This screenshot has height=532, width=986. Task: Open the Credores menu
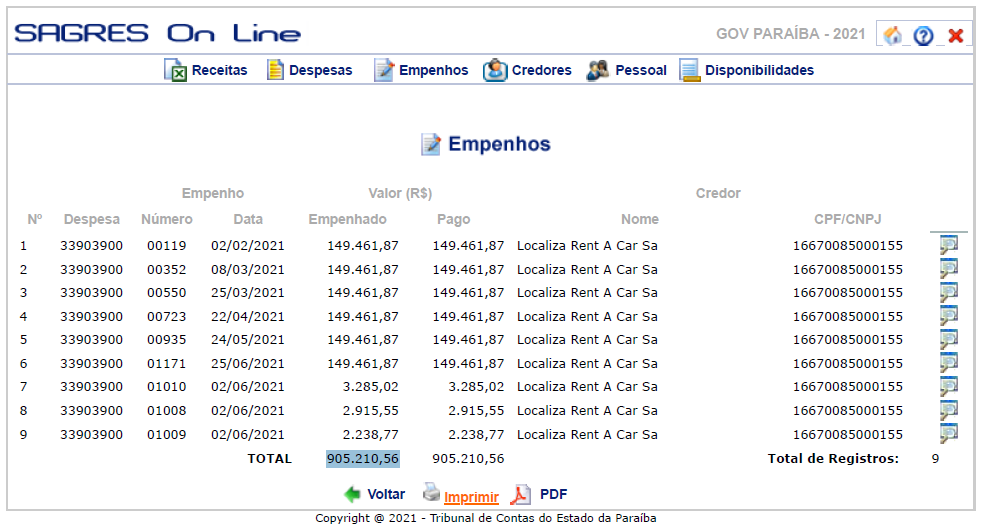[541, 70]
